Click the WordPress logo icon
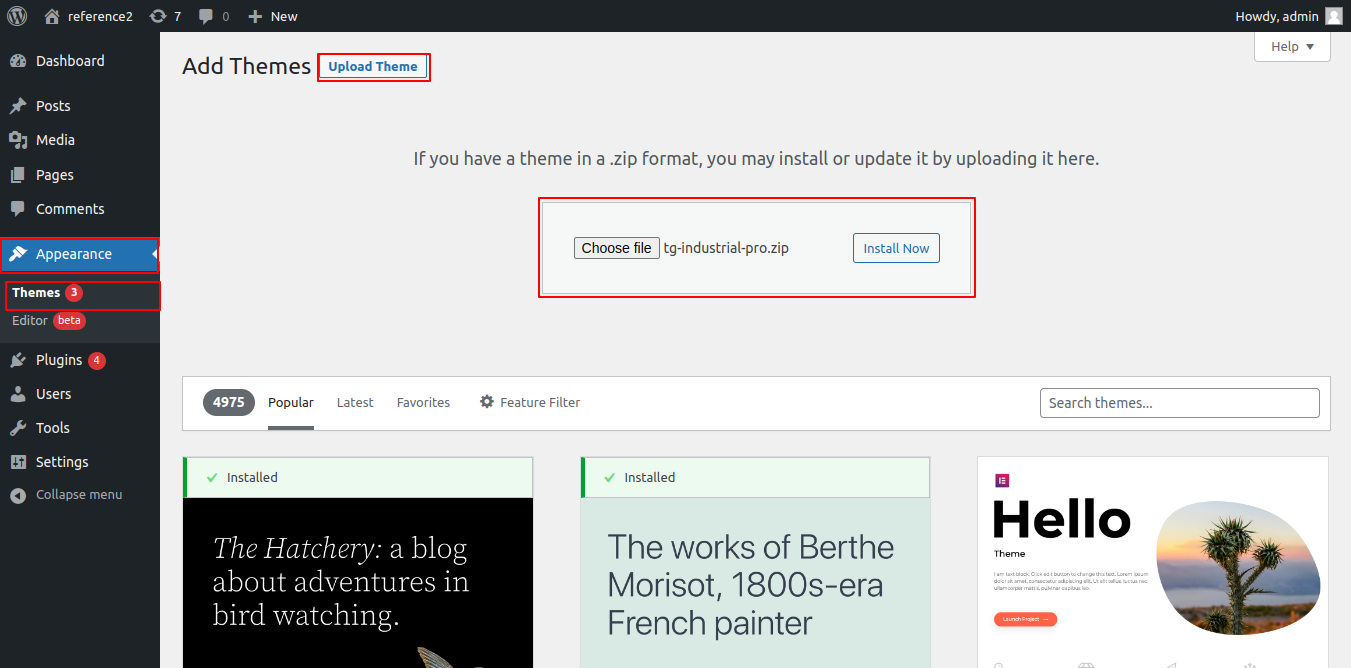The height and width of the screenshot is (668, 1351). [x=17, y=16]
